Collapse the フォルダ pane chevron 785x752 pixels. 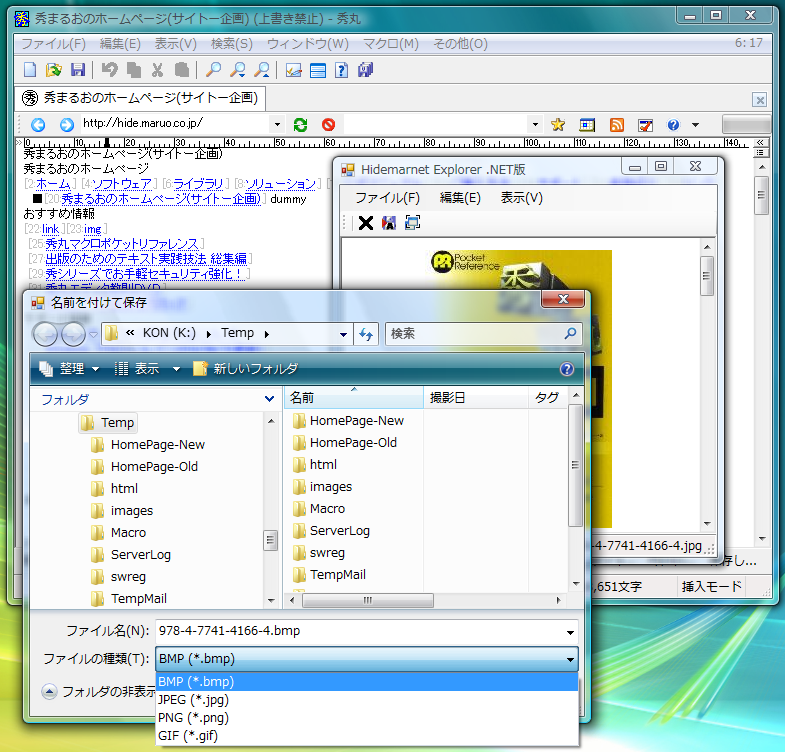tap(269, 399)
